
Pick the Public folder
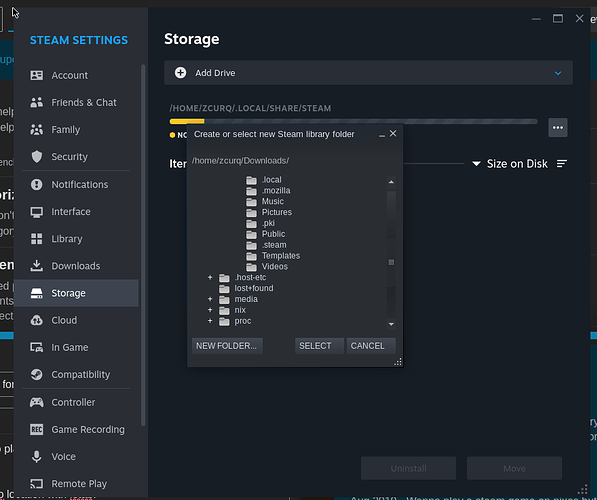[265, 234]
